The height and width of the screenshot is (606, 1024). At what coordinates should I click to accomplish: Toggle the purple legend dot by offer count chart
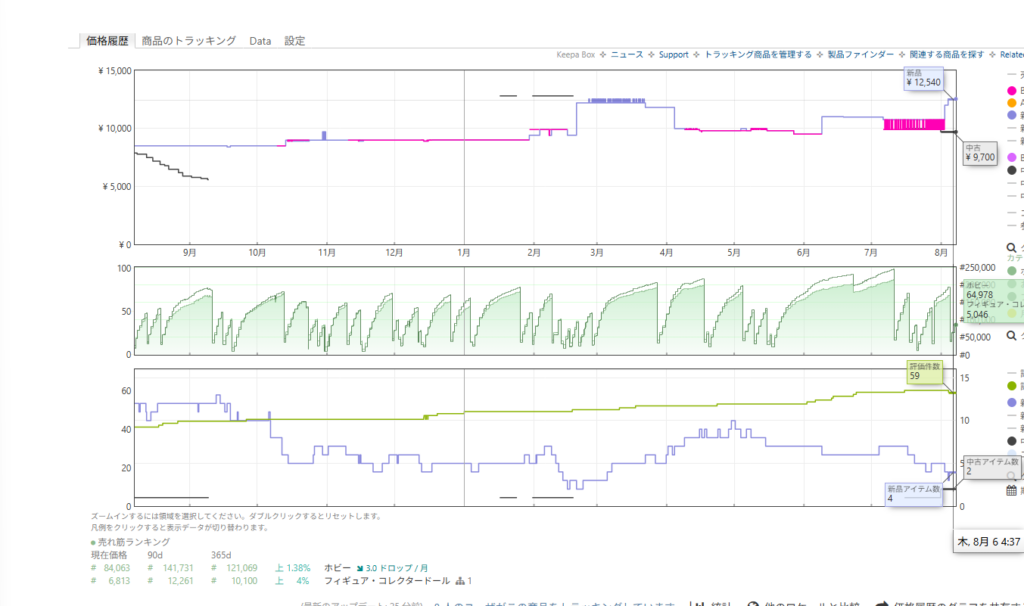pyautogui.click(x=1012, y=402)
